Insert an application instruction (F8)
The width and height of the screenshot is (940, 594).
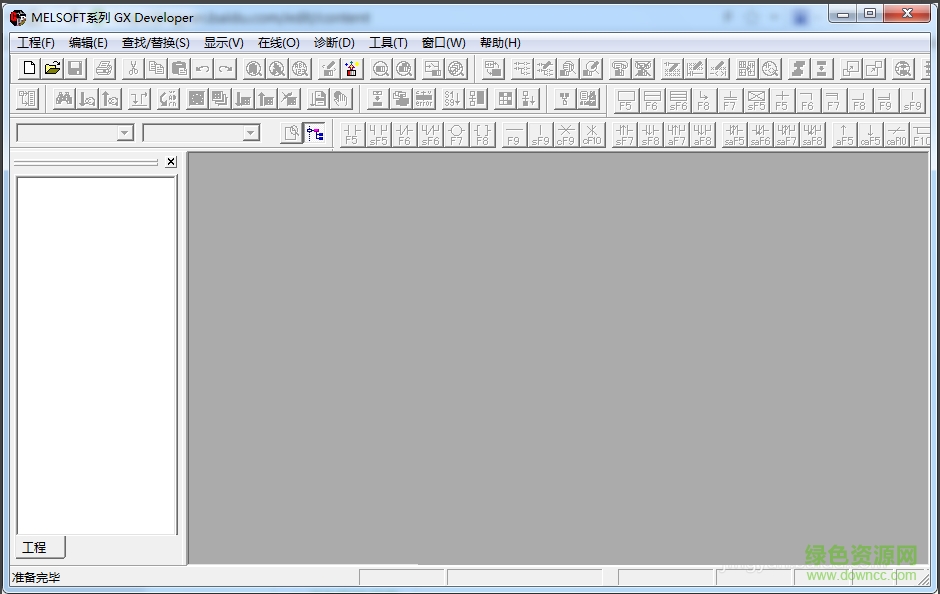click(x=482, y=134)
